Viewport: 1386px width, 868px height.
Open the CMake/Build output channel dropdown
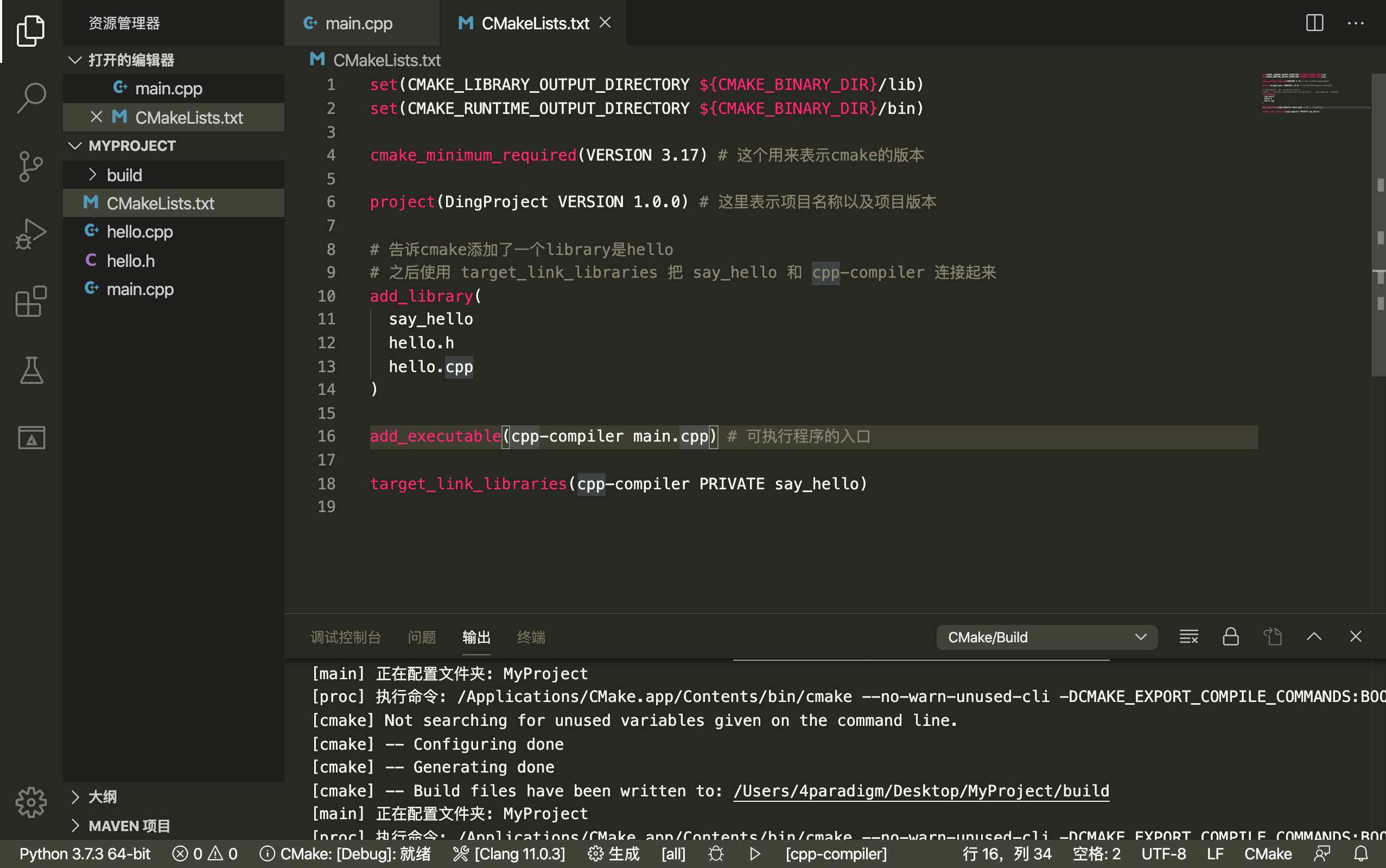(x=1046, y=637)
